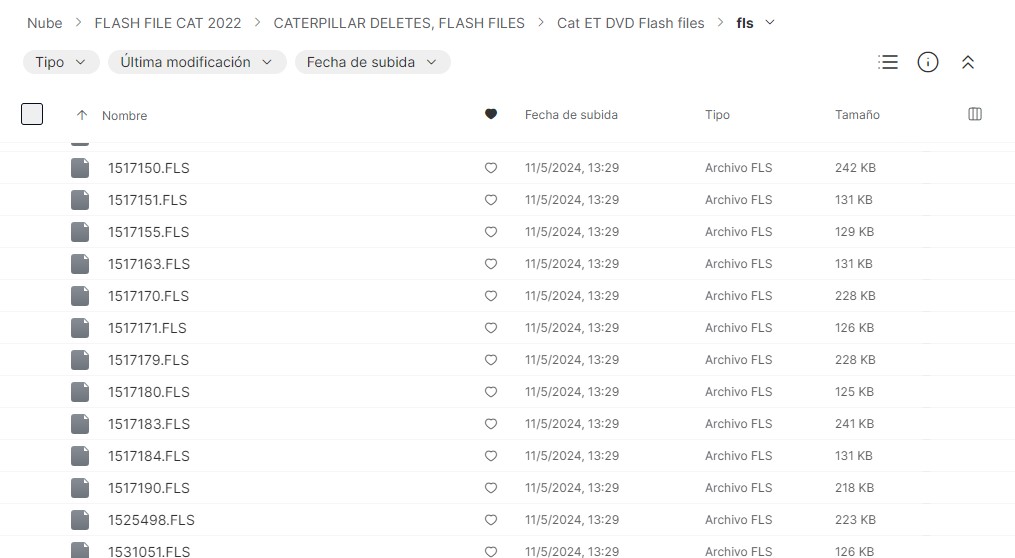
Task: Tick the select all files checkbox
Action: click(x=32, y=114)
